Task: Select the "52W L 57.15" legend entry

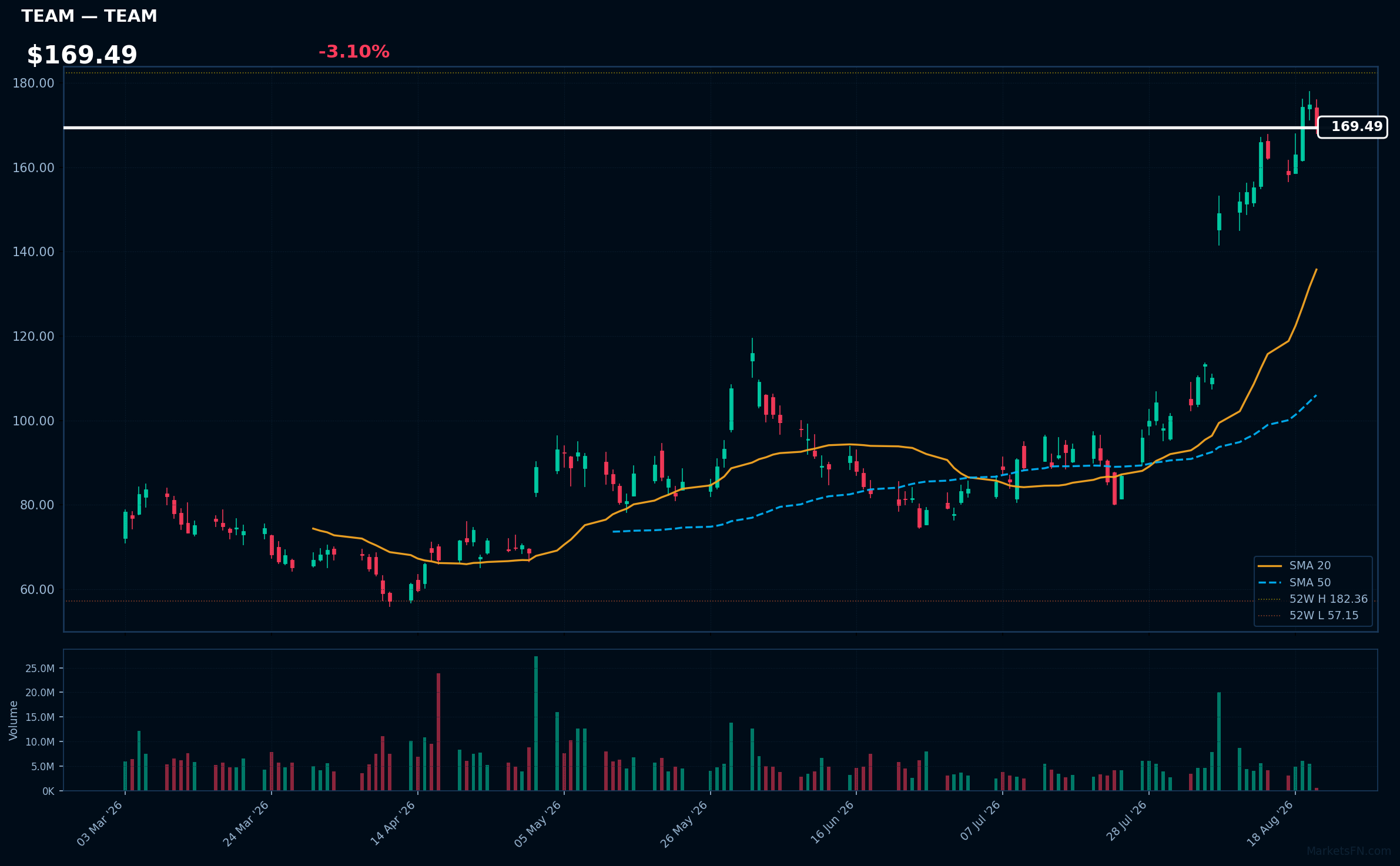Action: (1308, 616)
